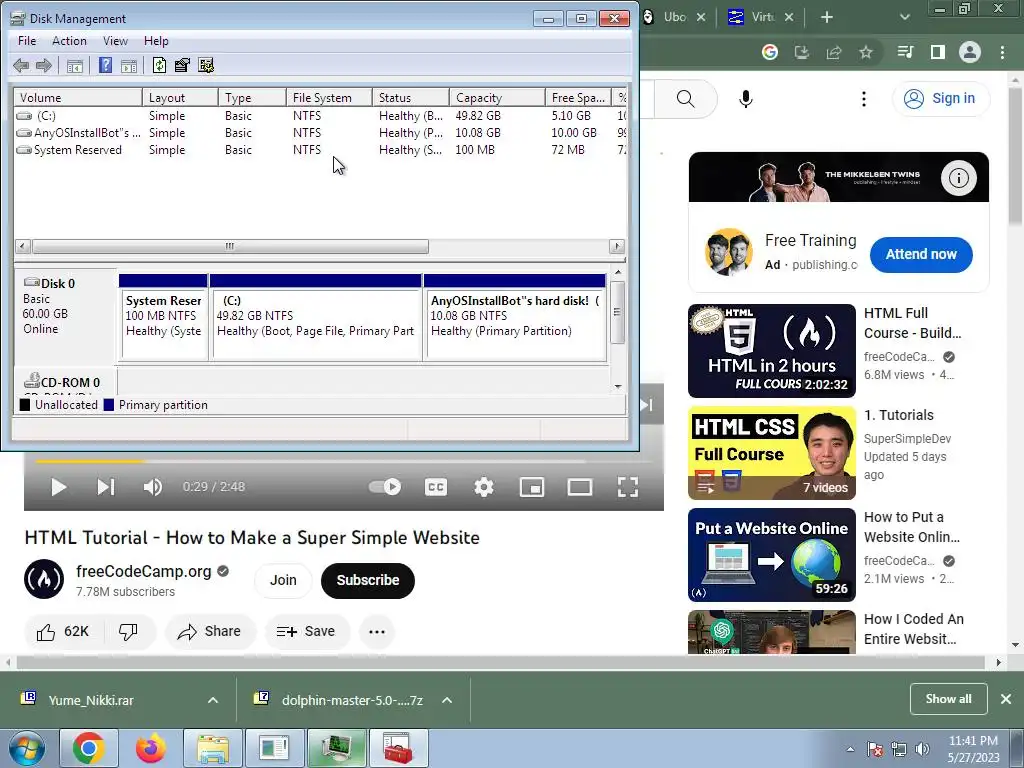Select the AnyOSInstallBot's volume row

(320, 133)
